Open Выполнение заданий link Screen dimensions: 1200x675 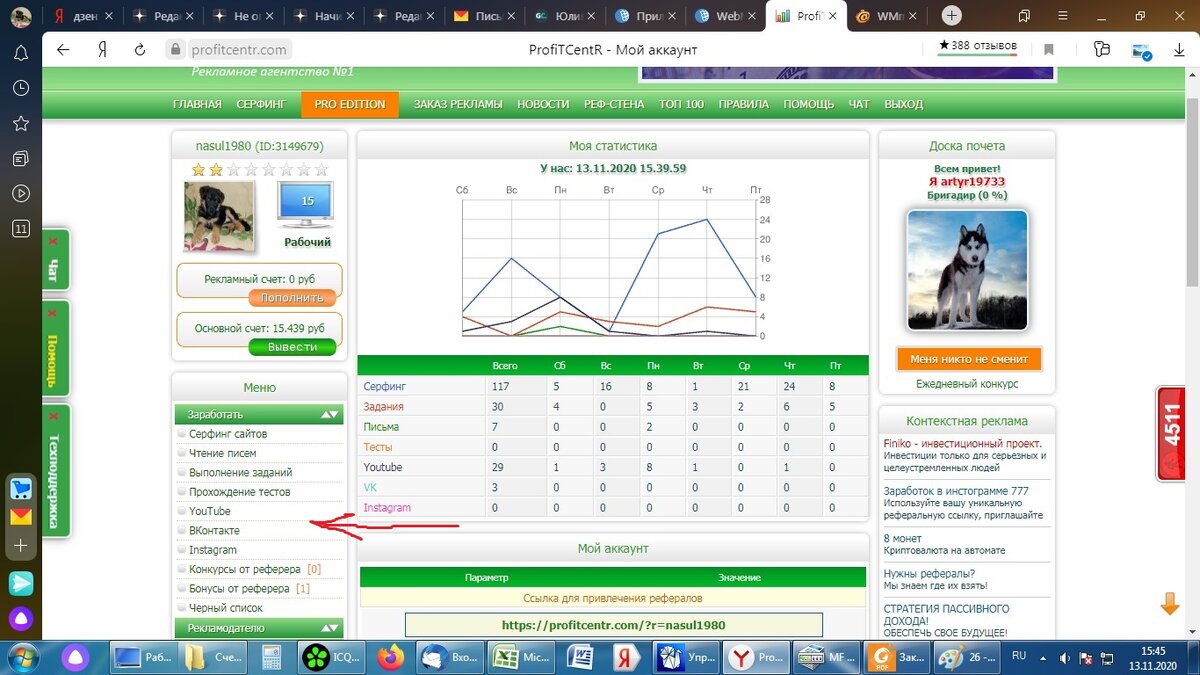click(241, 472)
